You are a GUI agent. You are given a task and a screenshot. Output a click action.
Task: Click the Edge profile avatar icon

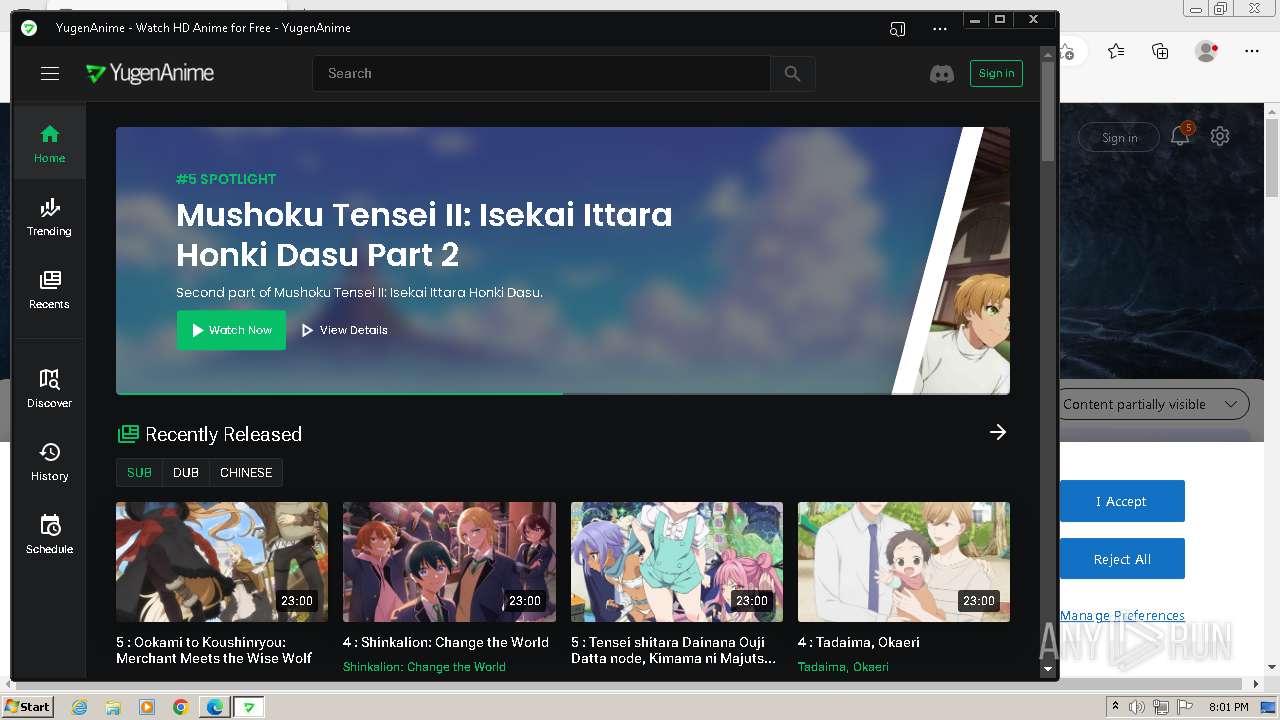pos(1206,51)
